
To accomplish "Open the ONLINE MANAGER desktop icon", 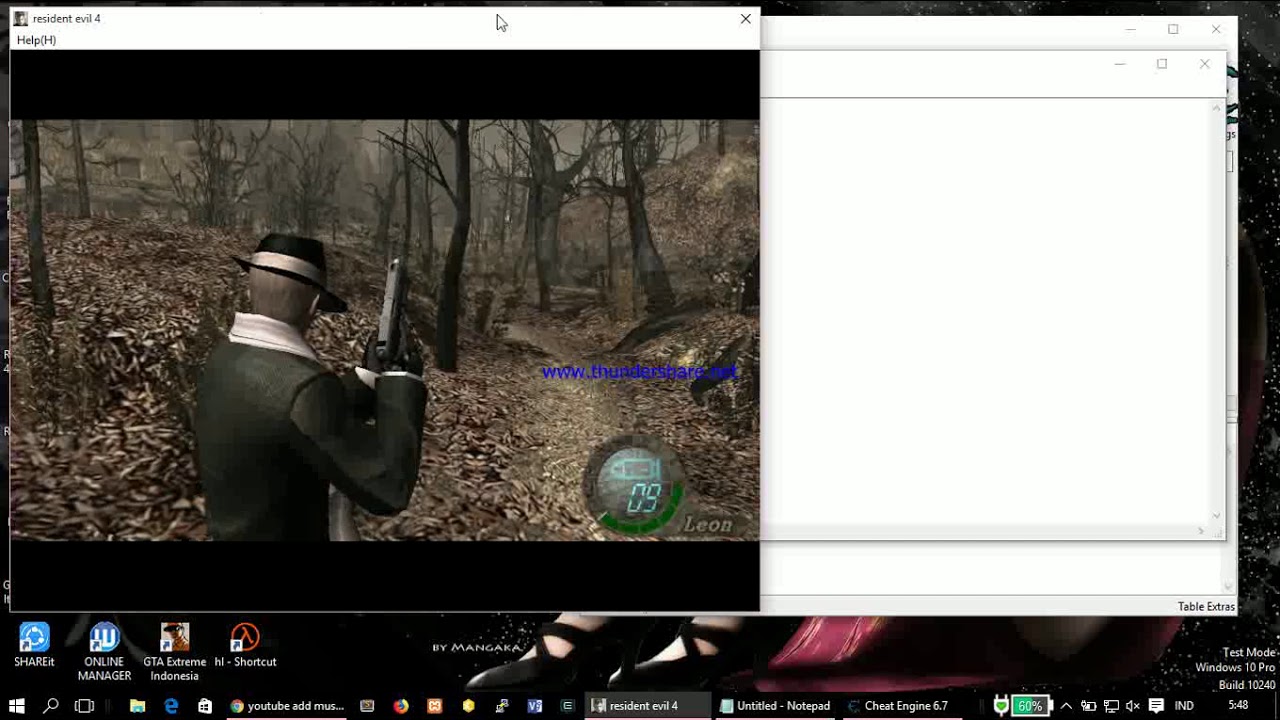I will [104, 652].
